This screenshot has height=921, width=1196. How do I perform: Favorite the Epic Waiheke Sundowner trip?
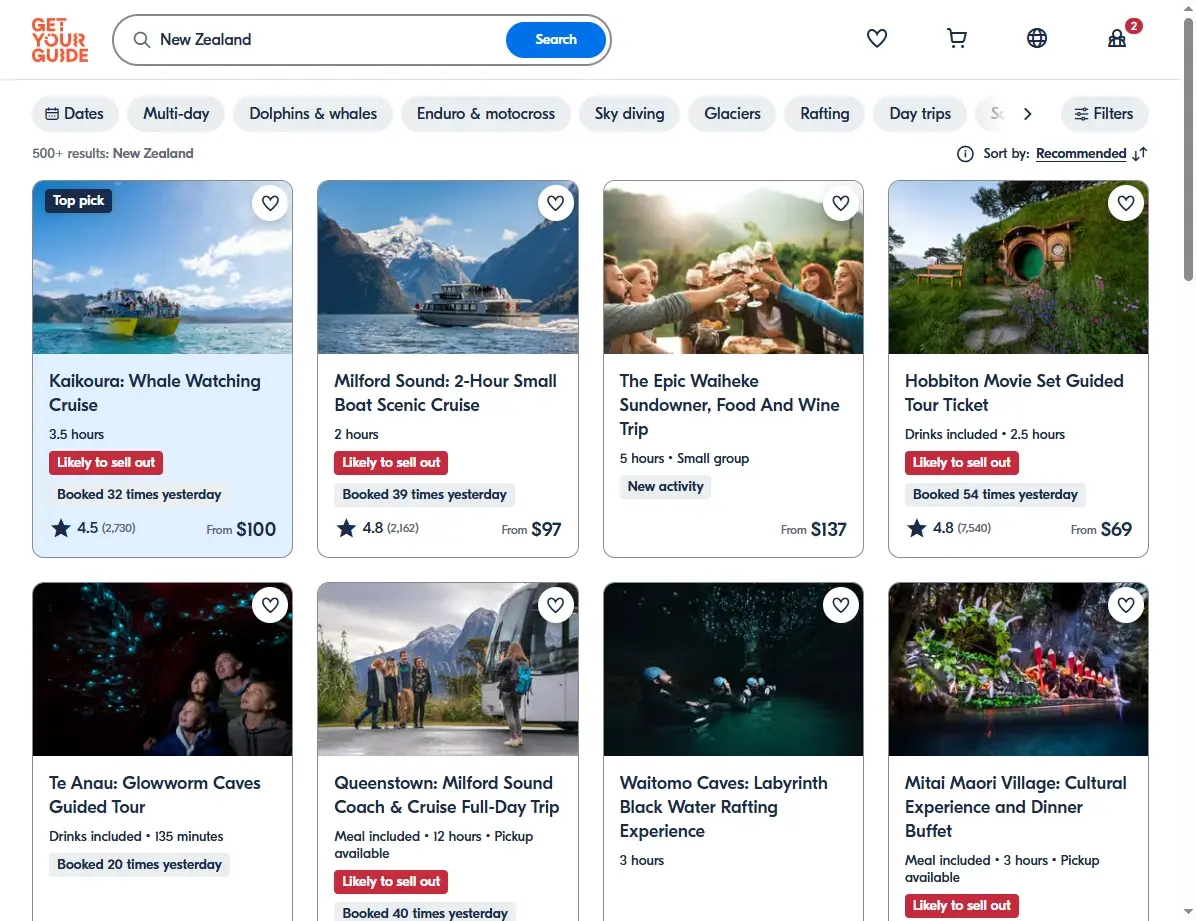tap(841, 203)
